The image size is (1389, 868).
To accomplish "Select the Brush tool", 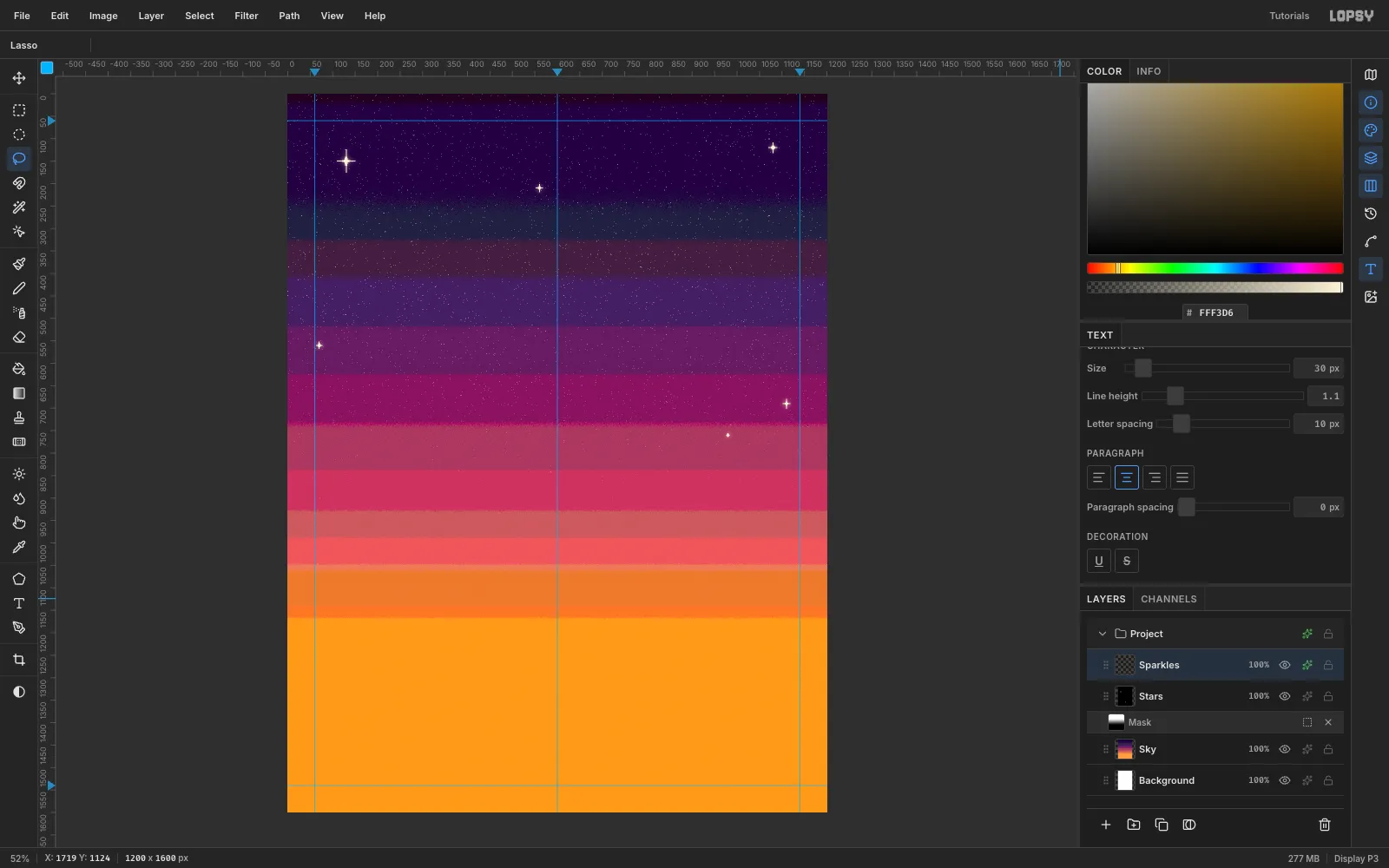I will [x=19, y=264].
